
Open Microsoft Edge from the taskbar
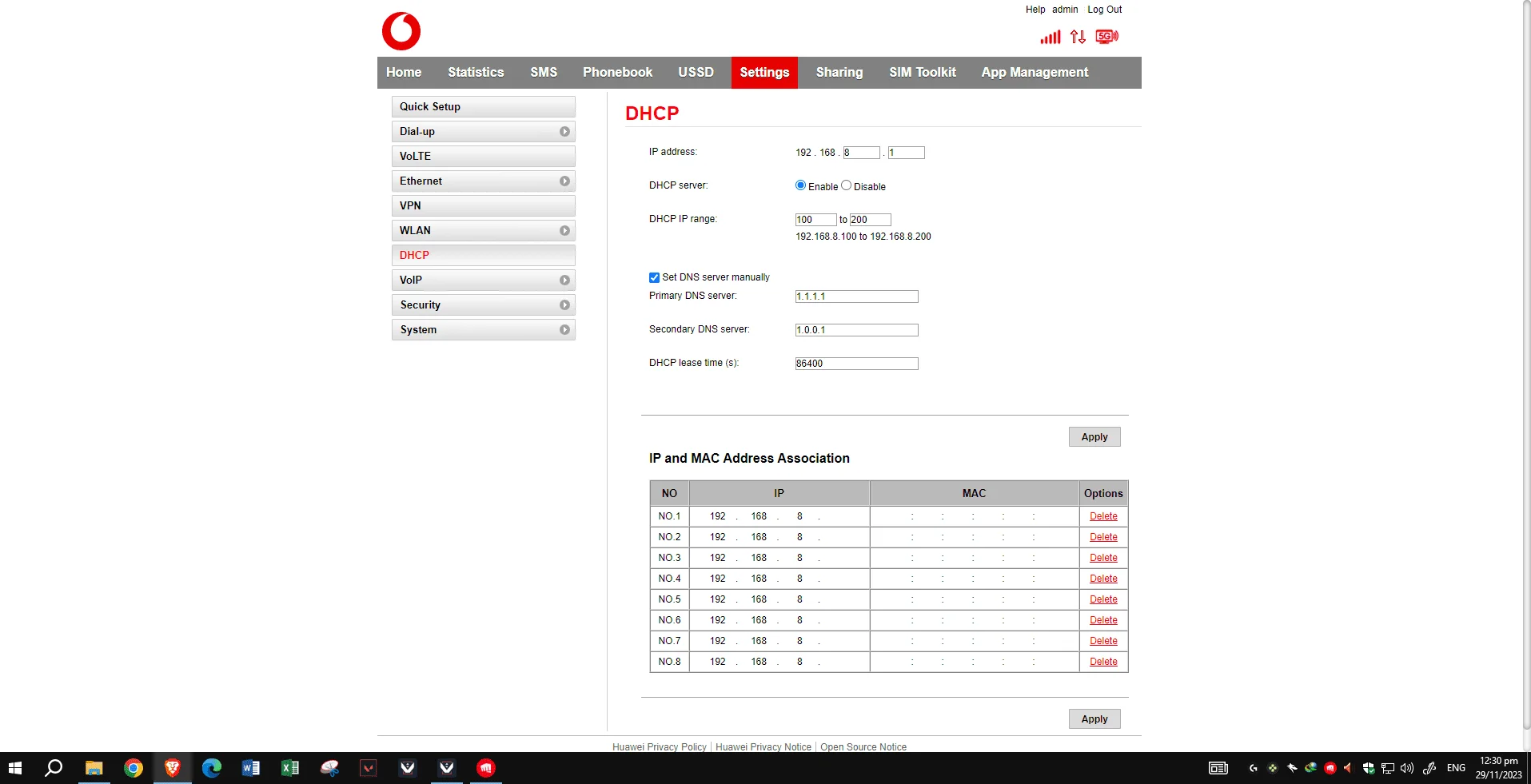click(x=211, y=768)
